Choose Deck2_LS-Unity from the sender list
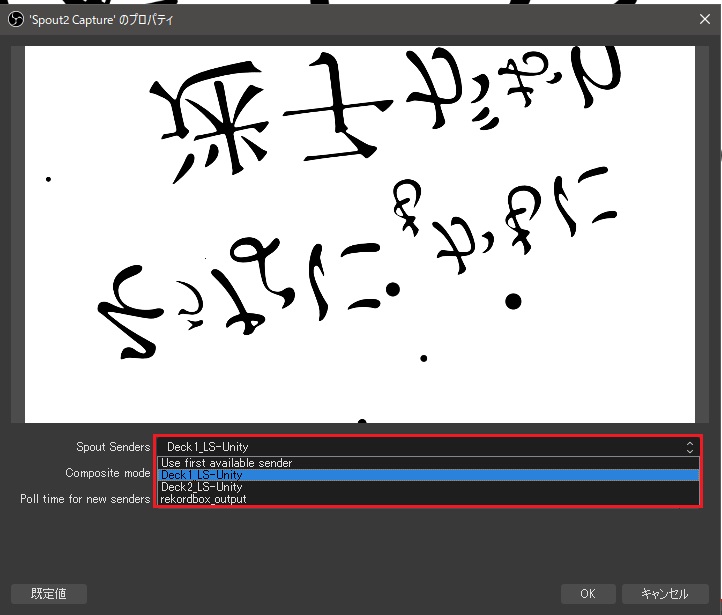The width and height of the screenshot is (722, 615). tap(428, 487)
